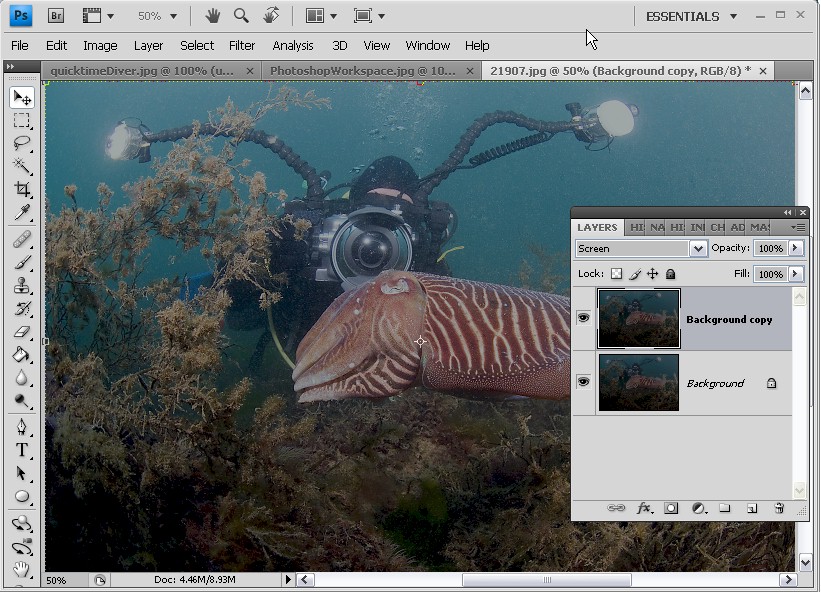The height and width of the screenshot is (592, 821).
Task: Launch Adobe Bridge from top bar
Action: [56, 16]
